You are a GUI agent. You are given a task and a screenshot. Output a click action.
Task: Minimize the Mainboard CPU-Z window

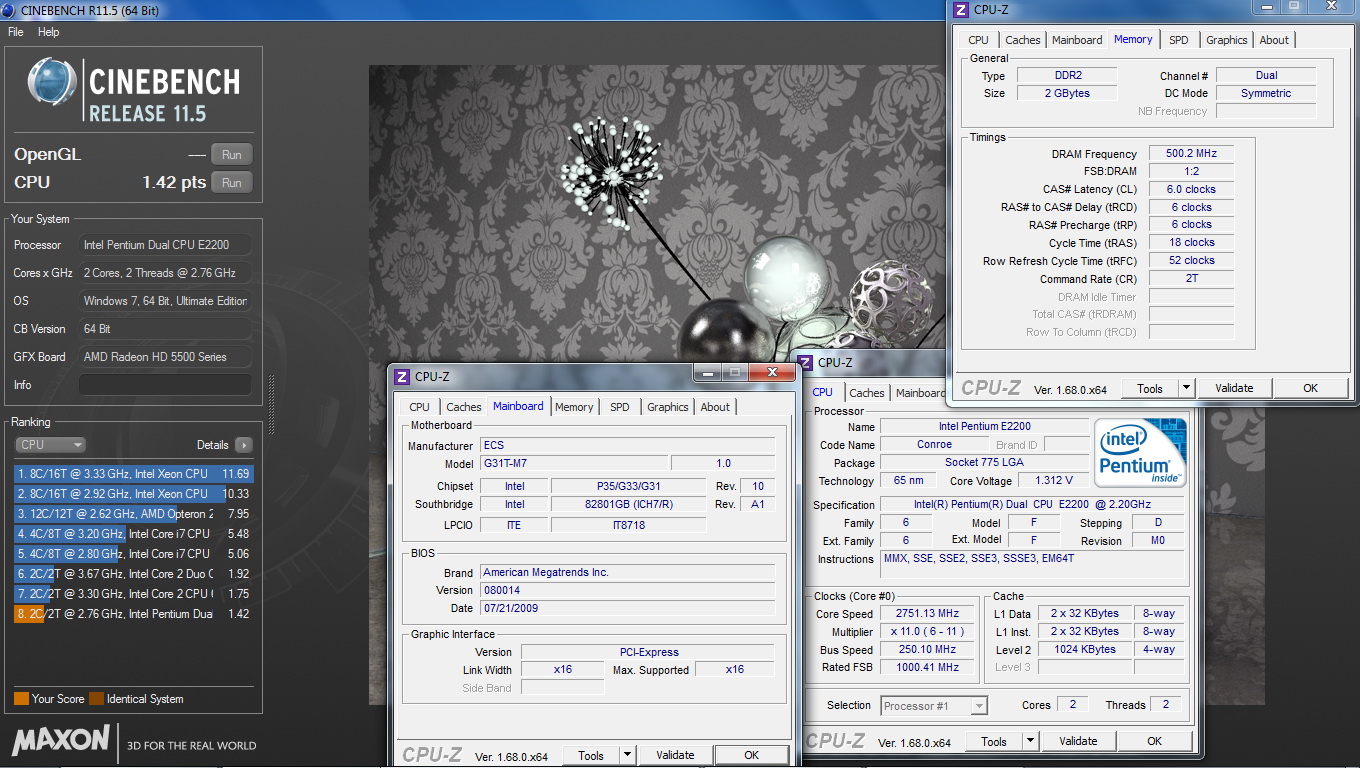click(708, 372)
